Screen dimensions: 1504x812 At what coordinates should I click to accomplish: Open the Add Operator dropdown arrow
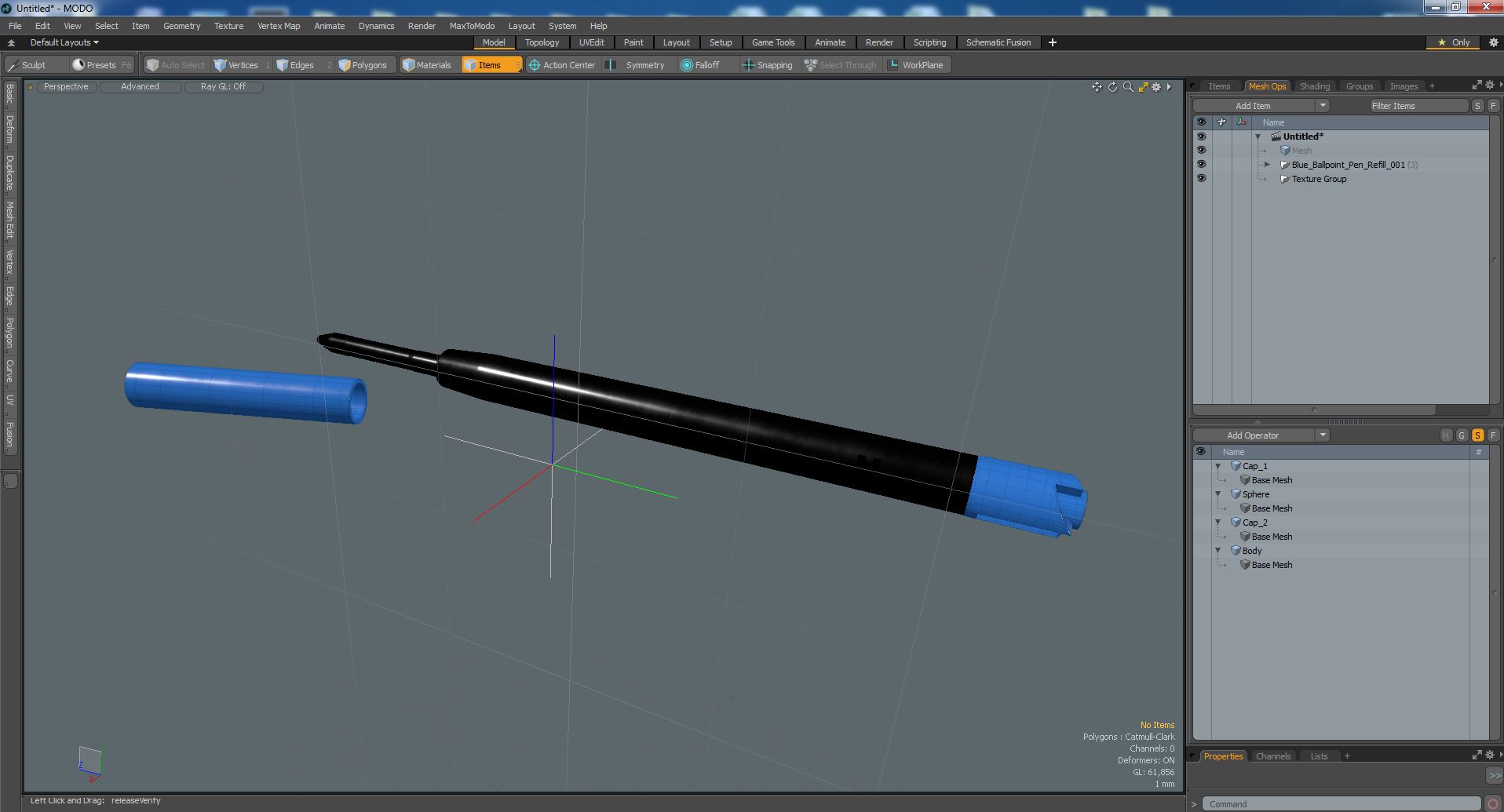[x=1323, y=435]
